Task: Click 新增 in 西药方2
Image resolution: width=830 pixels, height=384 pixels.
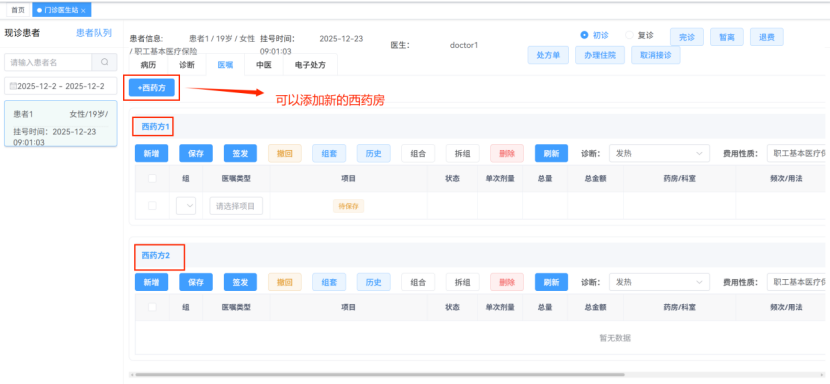Action: pos(151,282)
